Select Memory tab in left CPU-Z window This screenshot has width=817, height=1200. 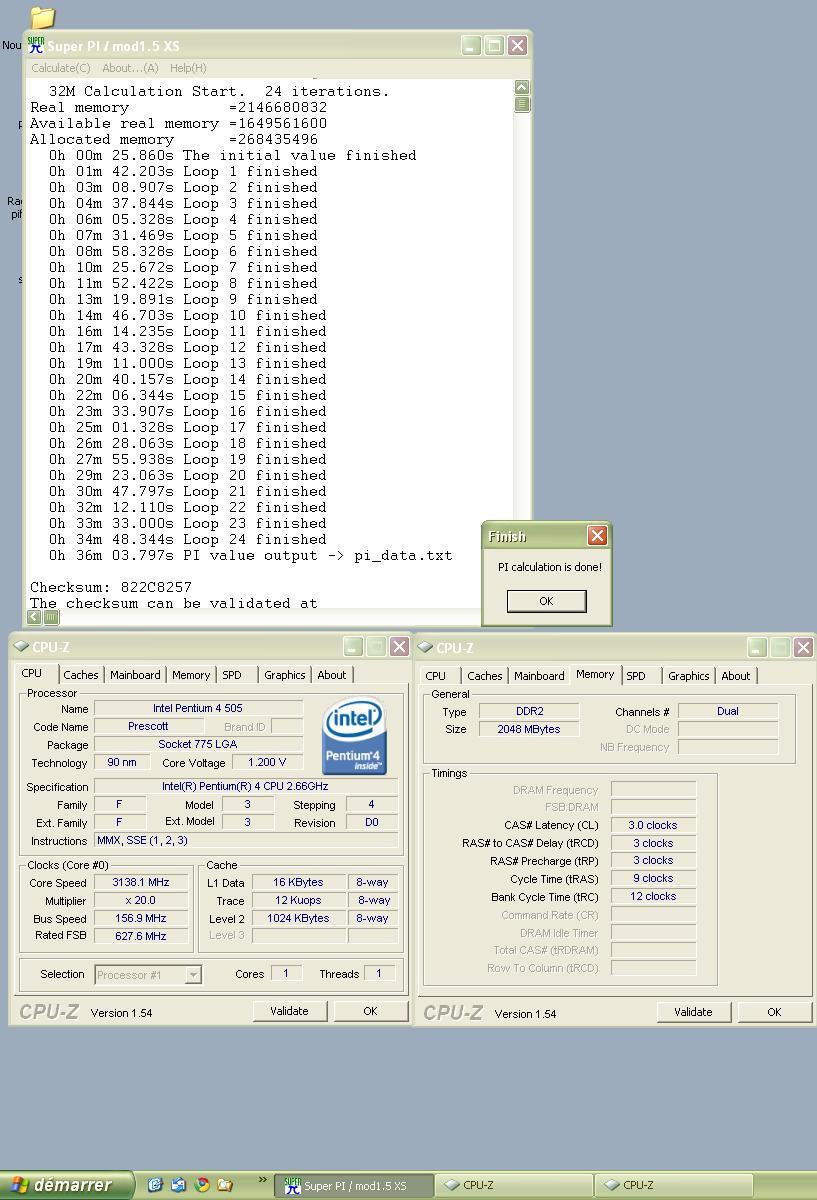pos(191,675)
